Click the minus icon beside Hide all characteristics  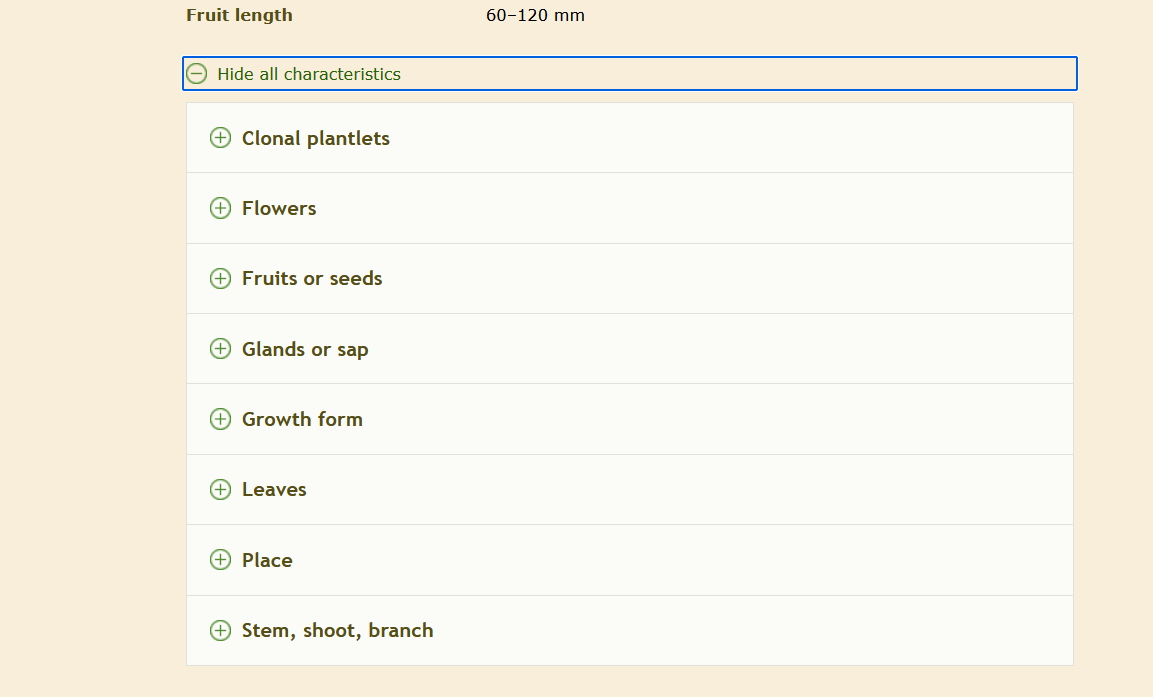(x=197, y=74)
